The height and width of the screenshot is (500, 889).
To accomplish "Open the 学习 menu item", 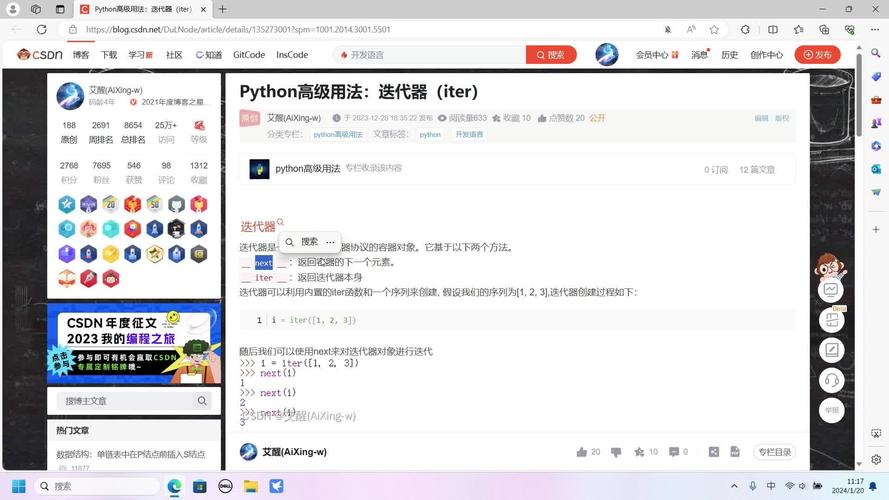I will coord(140,54).
